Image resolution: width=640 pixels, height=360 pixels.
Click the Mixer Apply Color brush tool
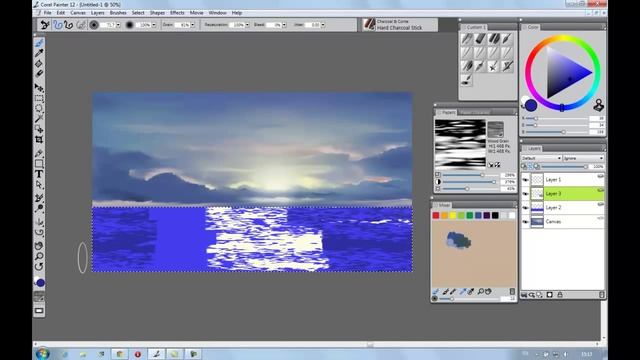coord(446,291)
